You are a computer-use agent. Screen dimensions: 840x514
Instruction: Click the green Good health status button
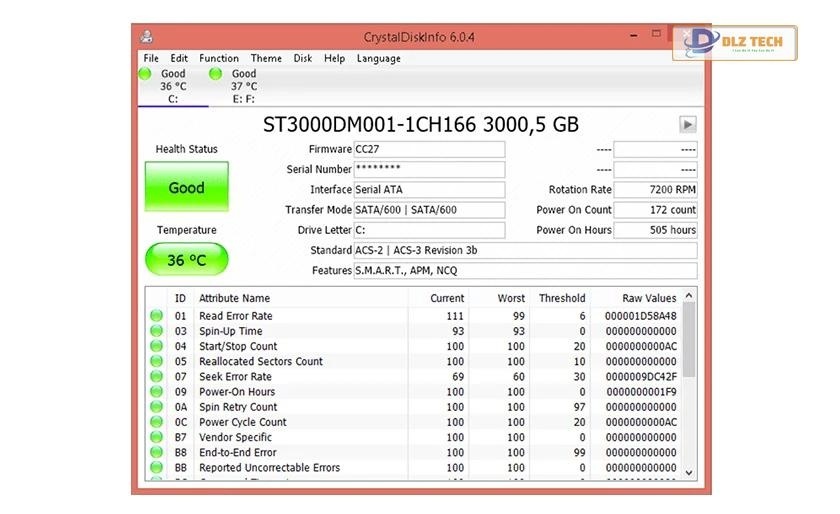click(x=186, y=187)
